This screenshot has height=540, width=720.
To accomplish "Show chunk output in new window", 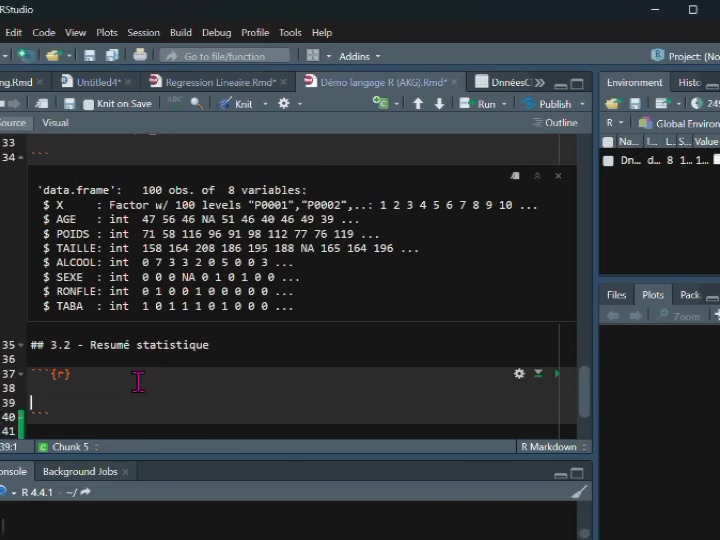I will (515, 176).
